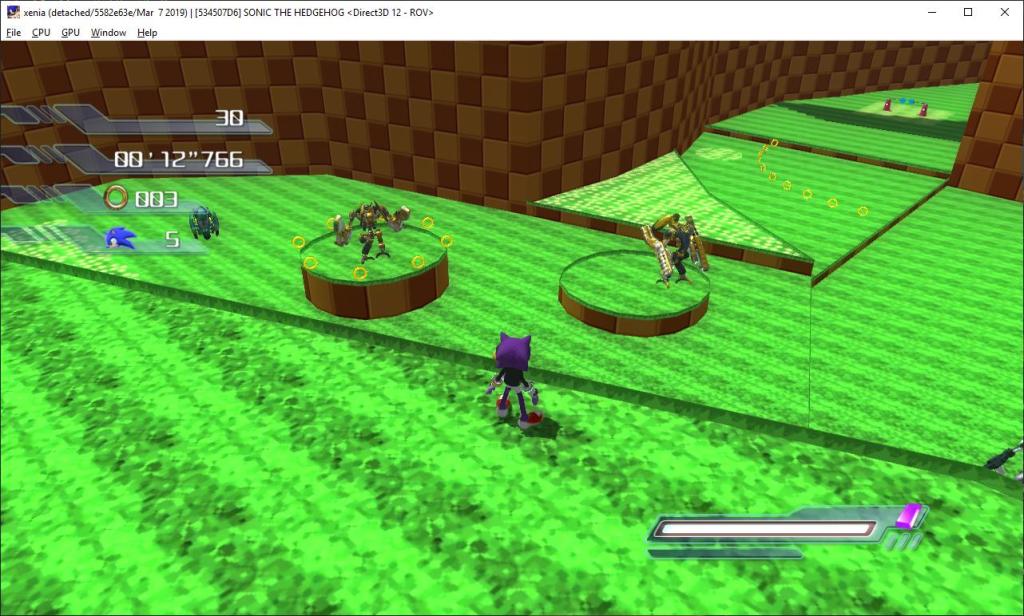Click the small teal robot near HUD
Viewport: 1024px width, 616px height.
click(204, 221)
